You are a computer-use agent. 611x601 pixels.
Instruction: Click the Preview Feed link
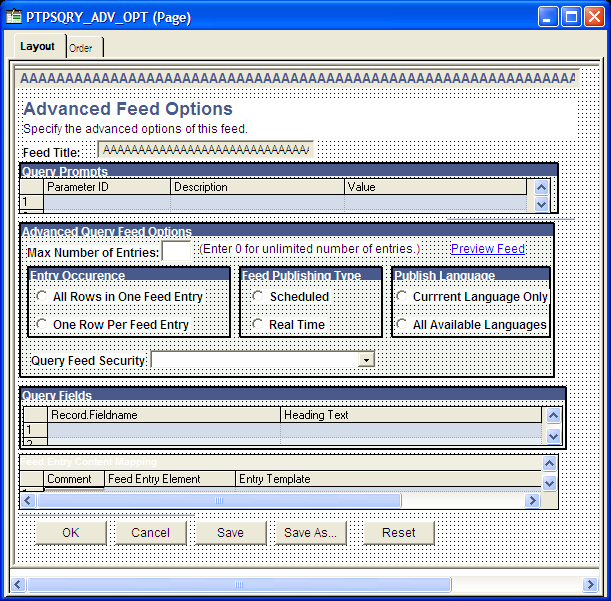[x=488, y=249]
